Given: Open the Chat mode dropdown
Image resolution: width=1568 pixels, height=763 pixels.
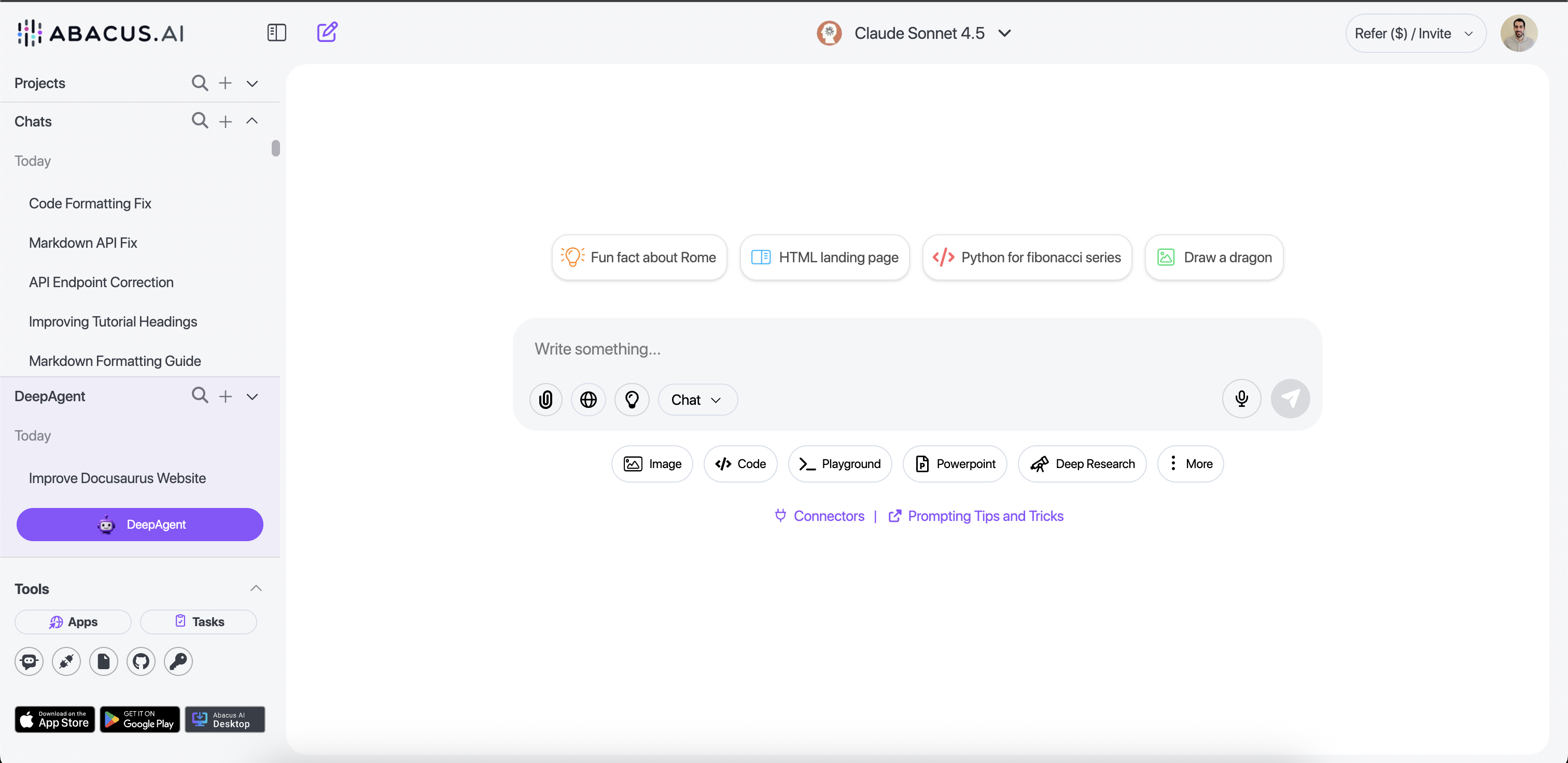Looking at the screenshot, I should (697, 399).
